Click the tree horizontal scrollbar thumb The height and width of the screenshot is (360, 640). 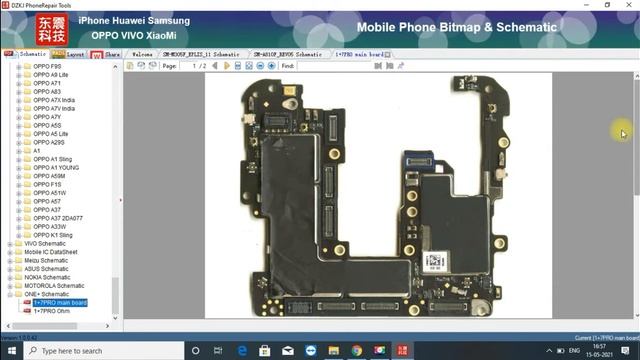44,326
